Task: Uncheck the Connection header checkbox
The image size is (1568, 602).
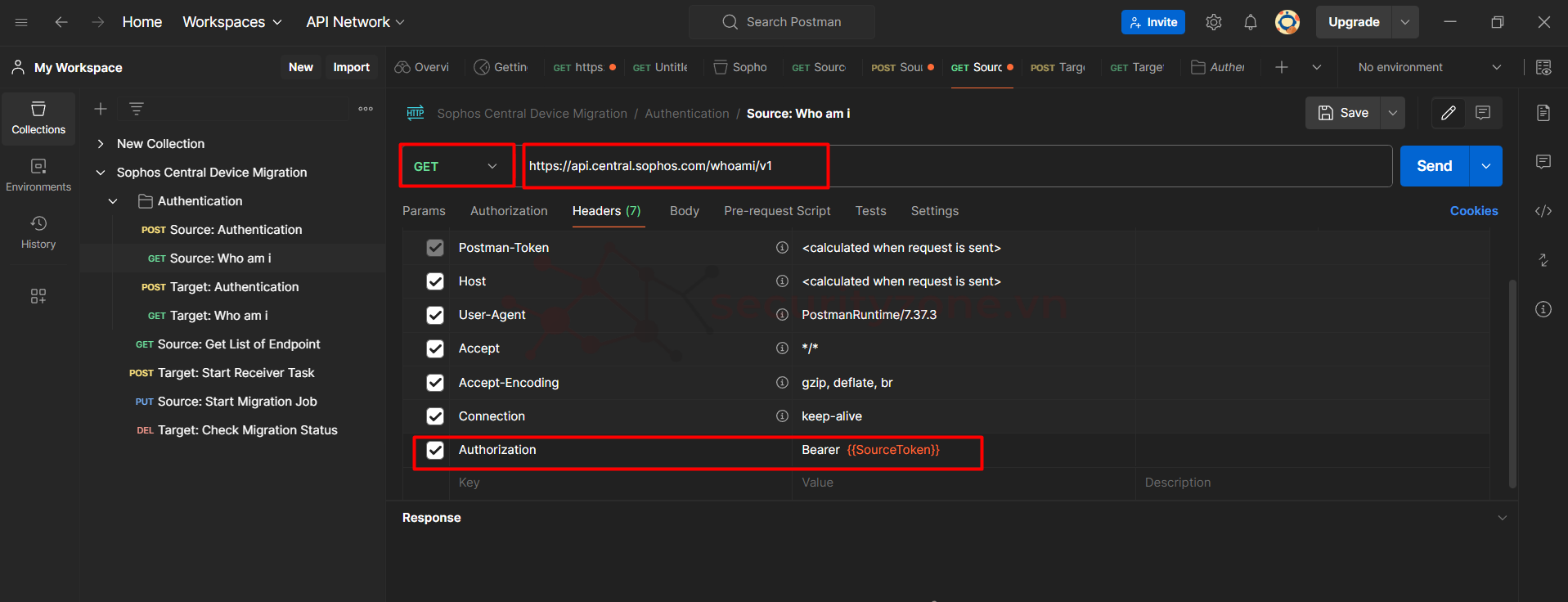Action: coord(435,416)
